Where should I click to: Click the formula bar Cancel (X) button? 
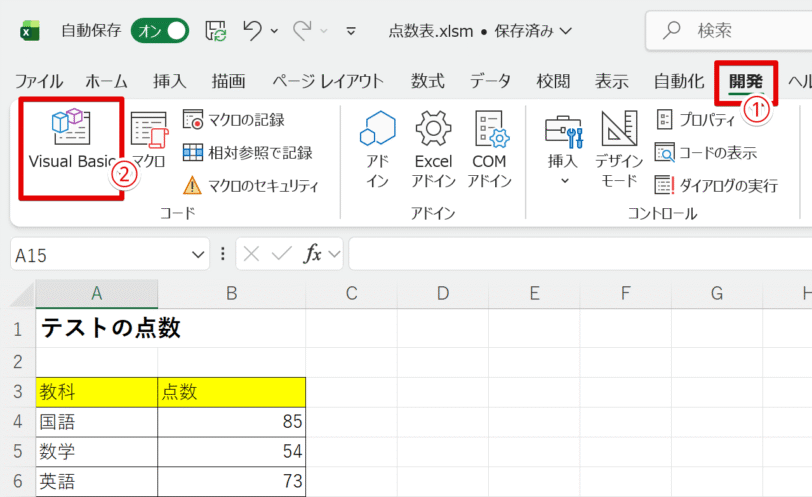pyautogui.click(x=251, y=254)
